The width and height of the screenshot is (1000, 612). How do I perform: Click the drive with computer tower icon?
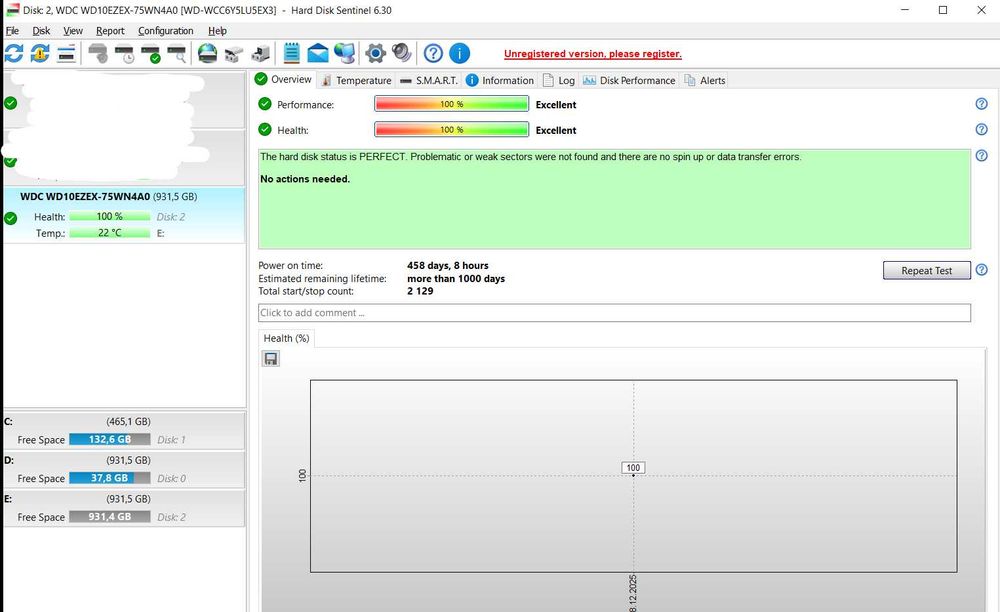(260, 54)
